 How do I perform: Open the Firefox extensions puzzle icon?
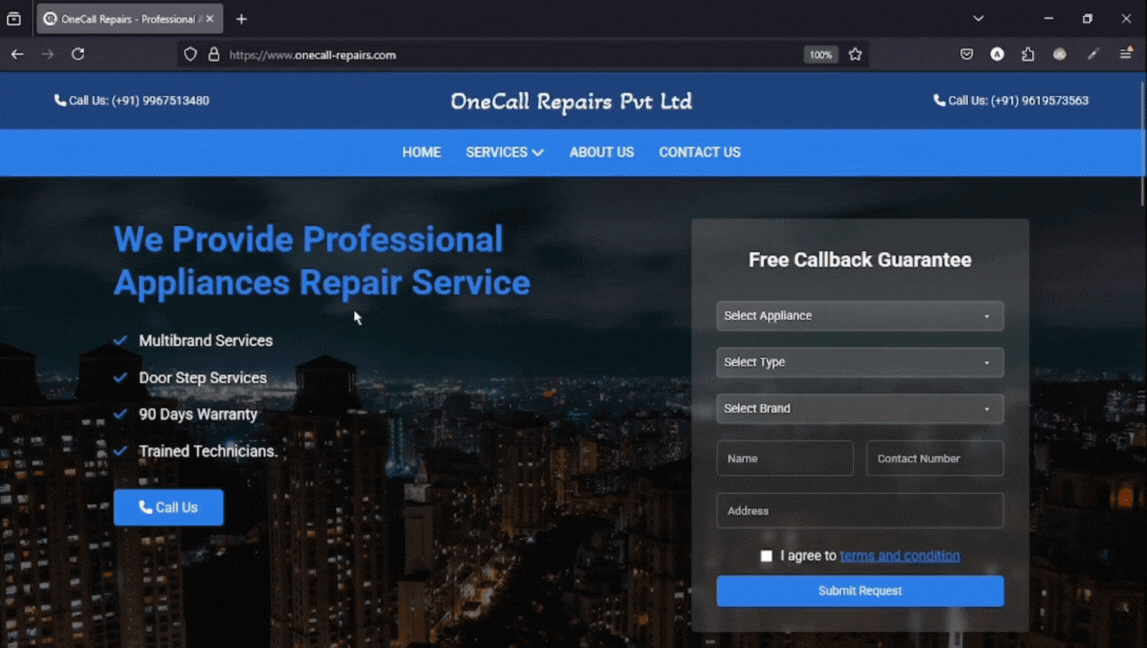coord(1028,54)
